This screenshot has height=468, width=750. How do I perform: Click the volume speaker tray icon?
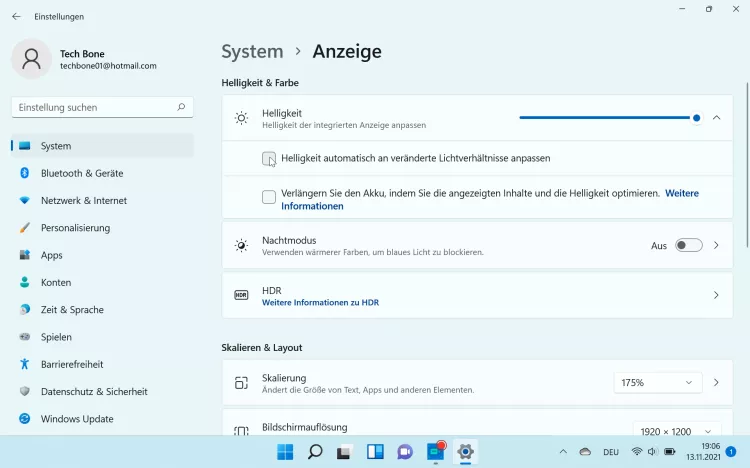click(652, 451)
